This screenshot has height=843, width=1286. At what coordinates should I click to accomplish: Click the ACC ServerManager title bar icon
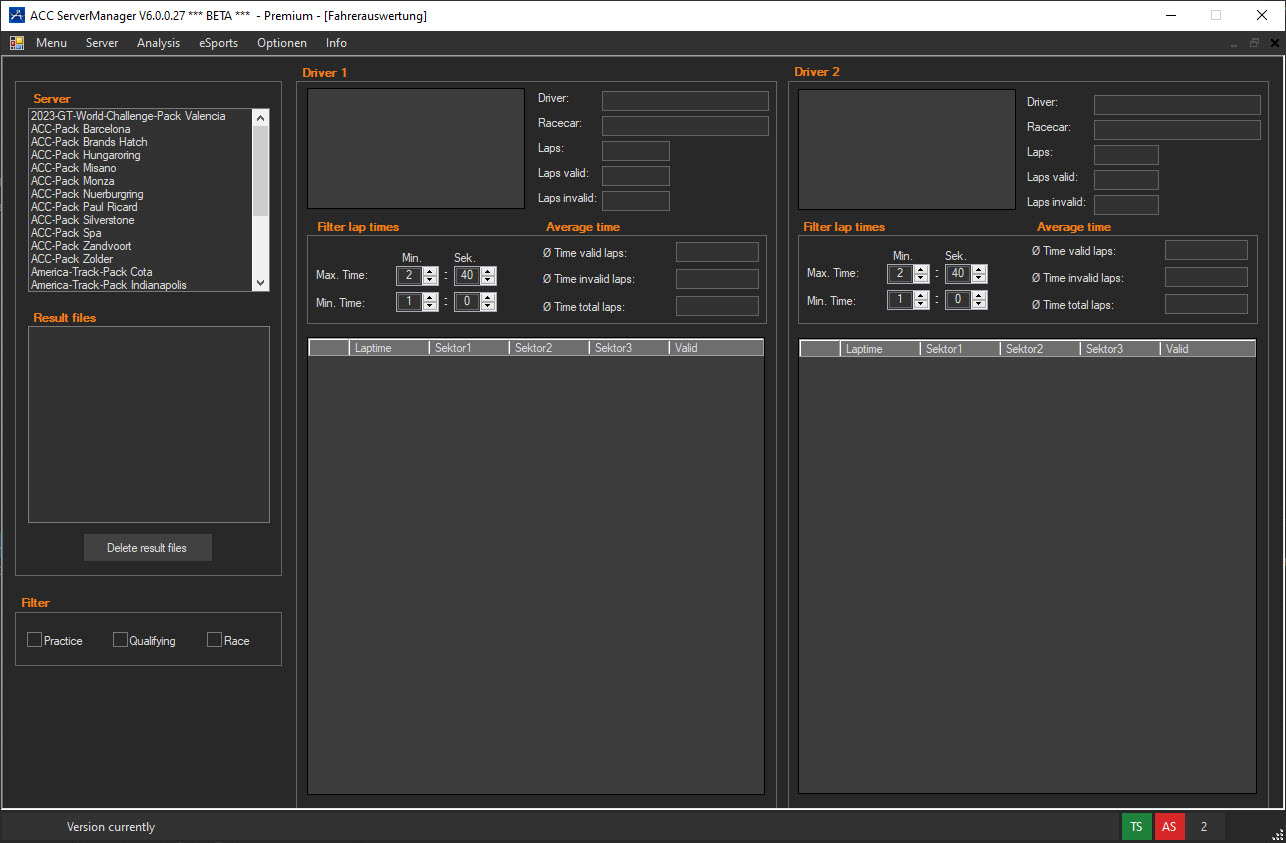pos(16,15)
